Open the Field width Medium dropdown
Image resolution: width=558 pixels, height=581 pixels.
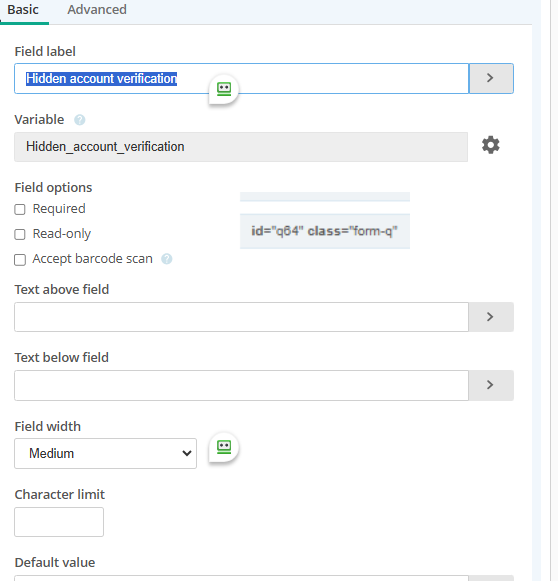[106, 454]
